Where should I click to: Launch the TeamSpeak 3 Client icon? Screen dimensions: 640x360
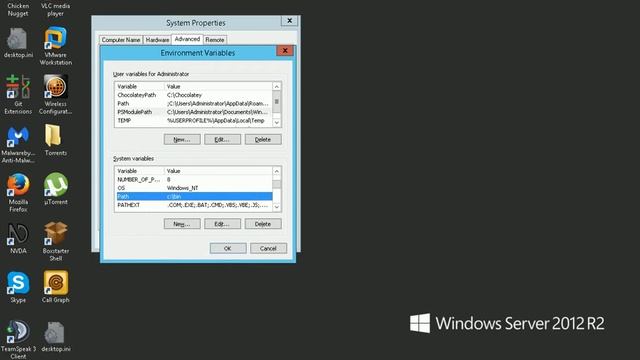click(x=18, y=340)
